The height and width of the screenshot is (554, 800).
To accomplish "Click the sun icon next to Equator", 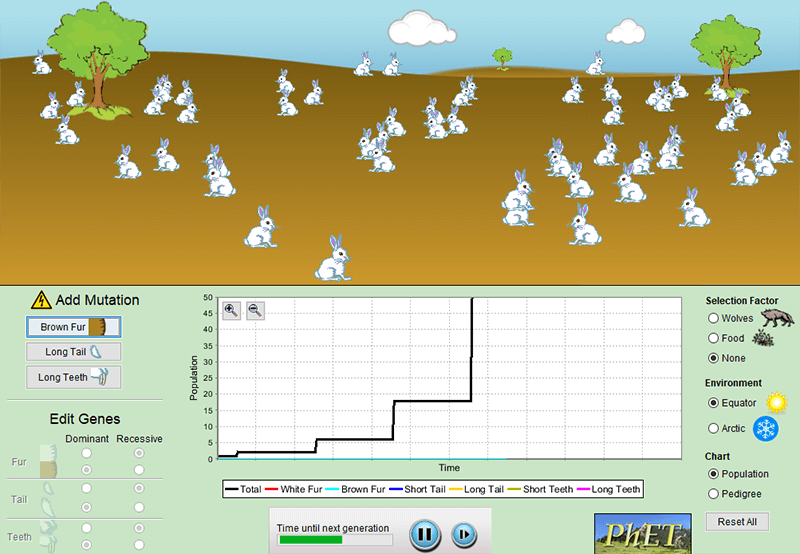I will [x=777, y=403].
